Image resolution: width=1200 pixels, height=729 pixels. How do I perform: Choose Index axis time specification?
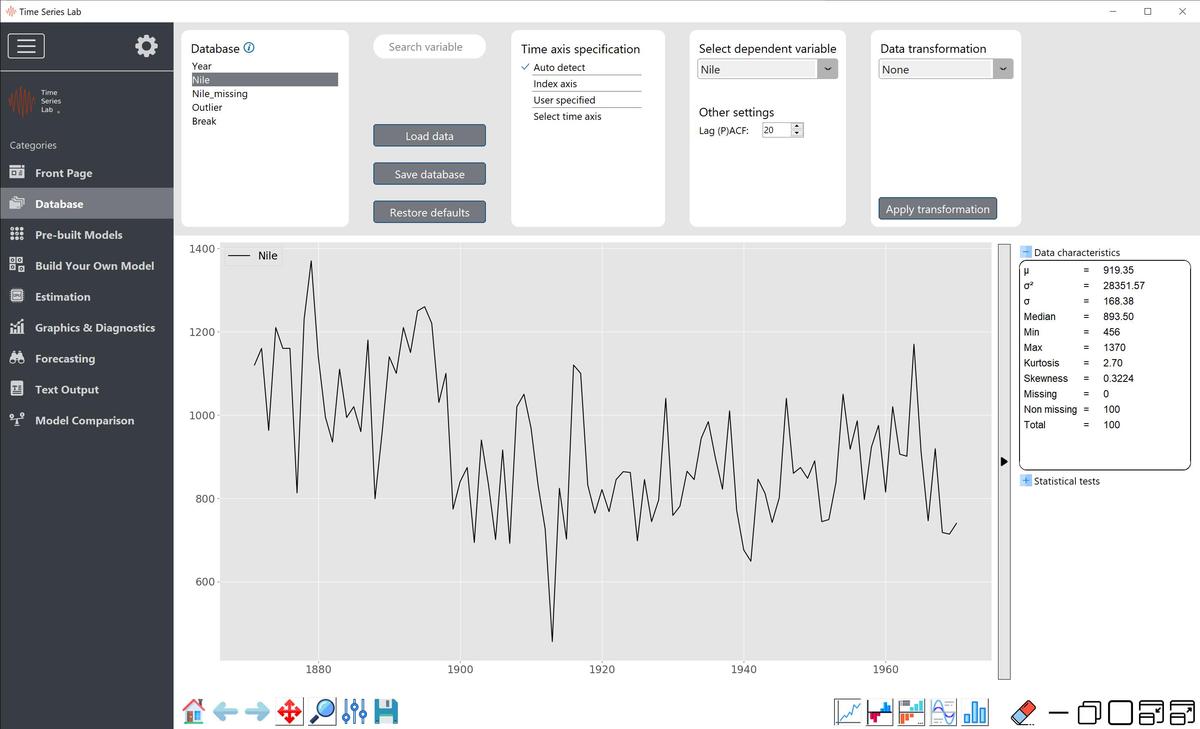555,84
